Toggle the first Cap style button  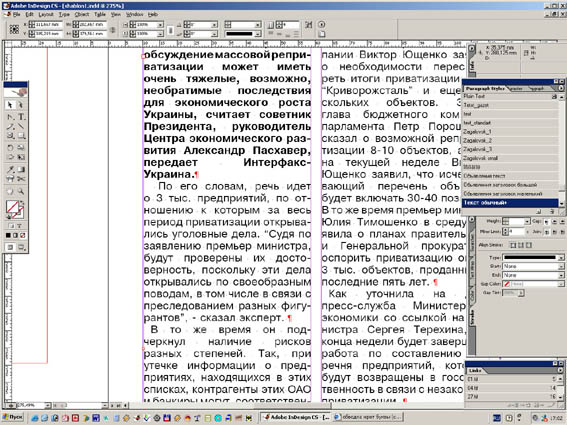(x=546, y=221)
